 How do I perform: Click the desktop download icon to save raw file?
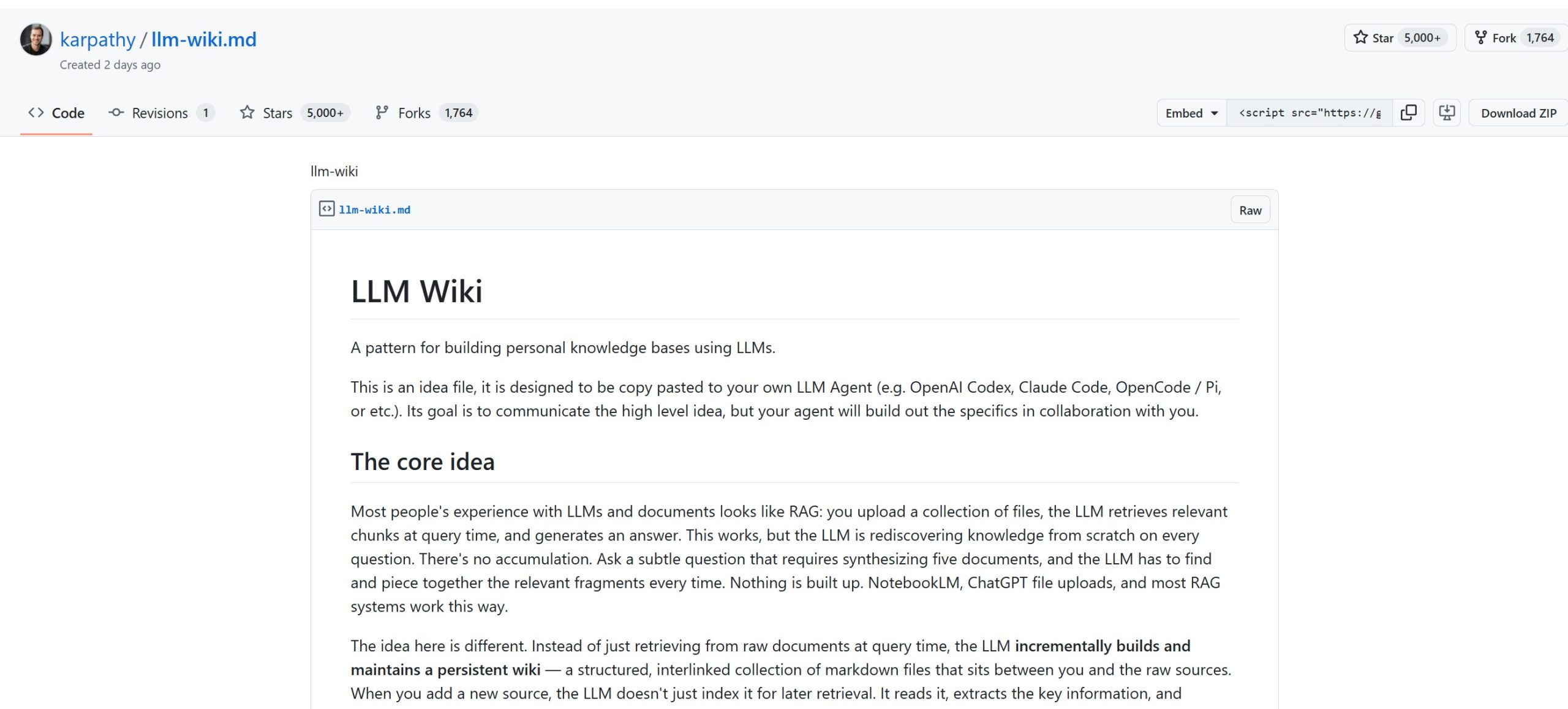click(x=1446, y=112)
